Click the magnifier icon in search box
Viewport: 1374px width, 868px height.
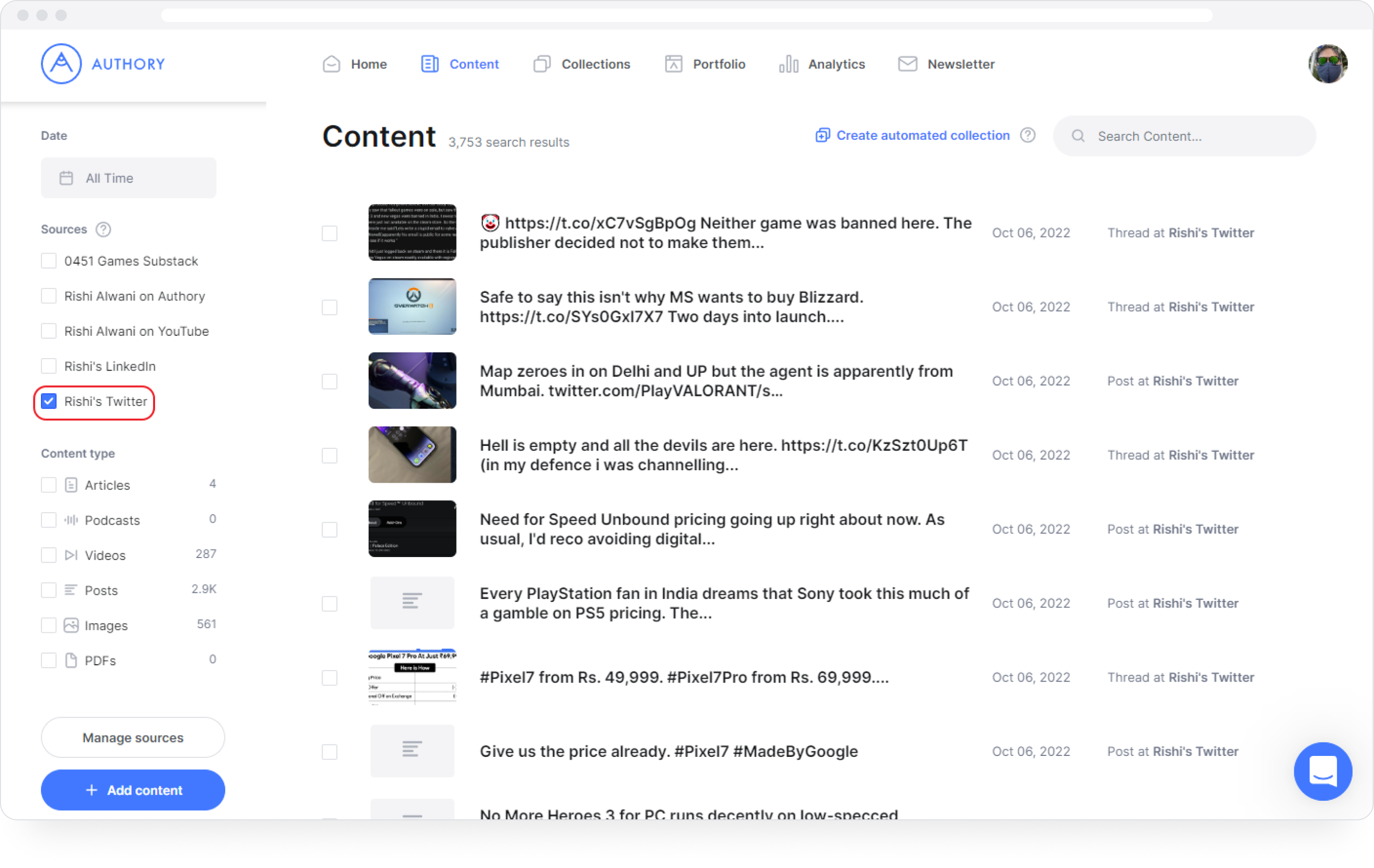click(1078, 136)
